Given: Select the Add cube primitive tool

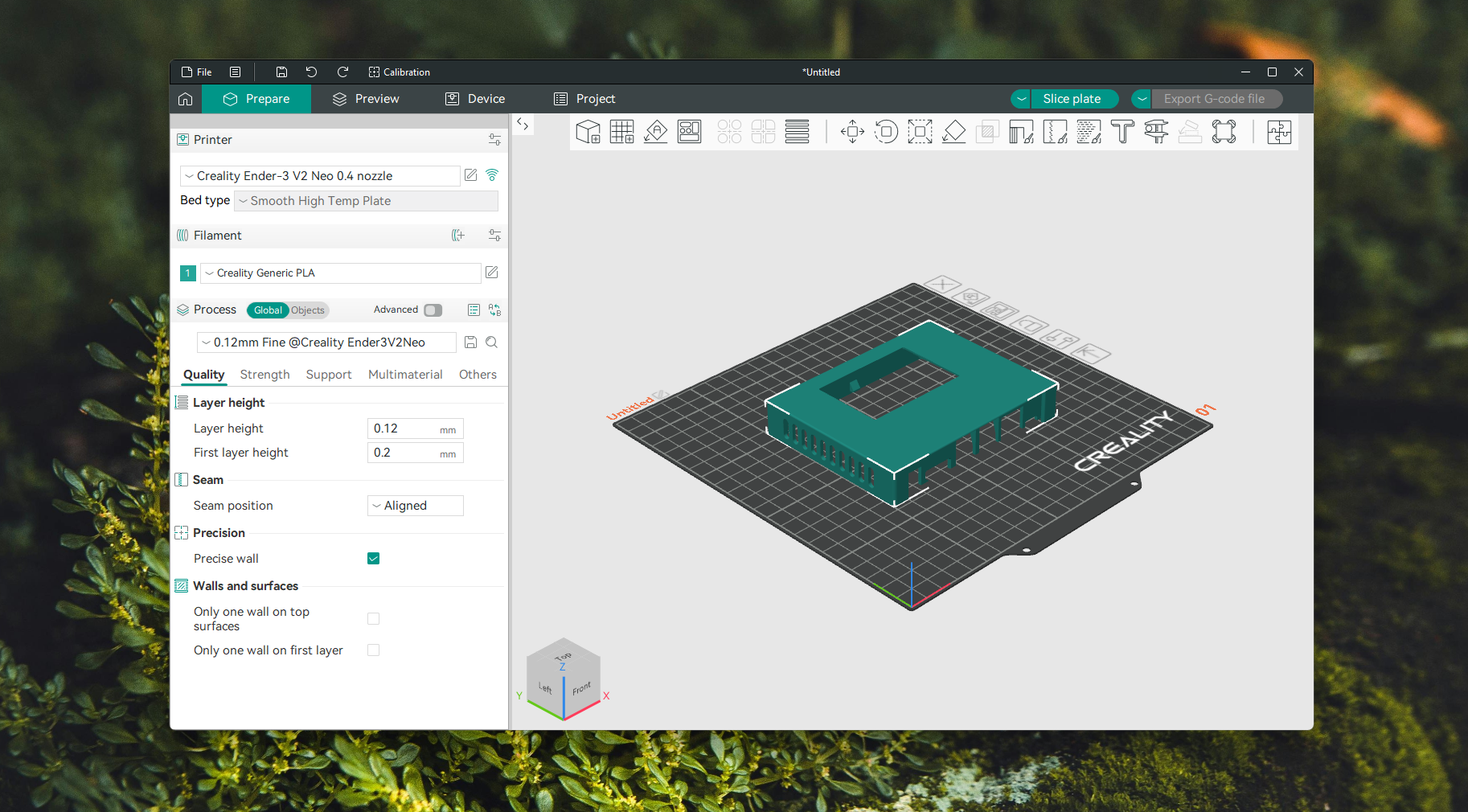Looking at the screenshot, I should [588, 131].
